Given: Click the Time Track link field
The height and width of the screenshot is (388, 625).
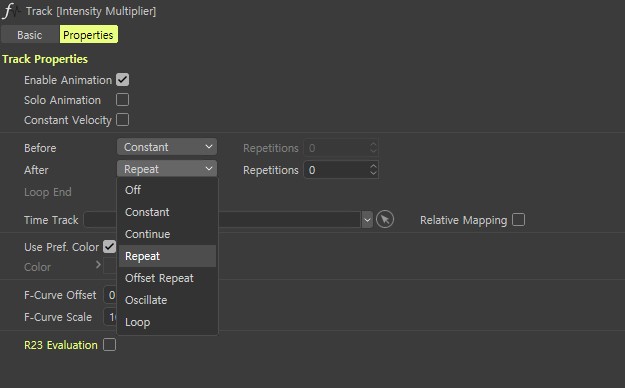Looking at the screenshot, I should point(222,220).
